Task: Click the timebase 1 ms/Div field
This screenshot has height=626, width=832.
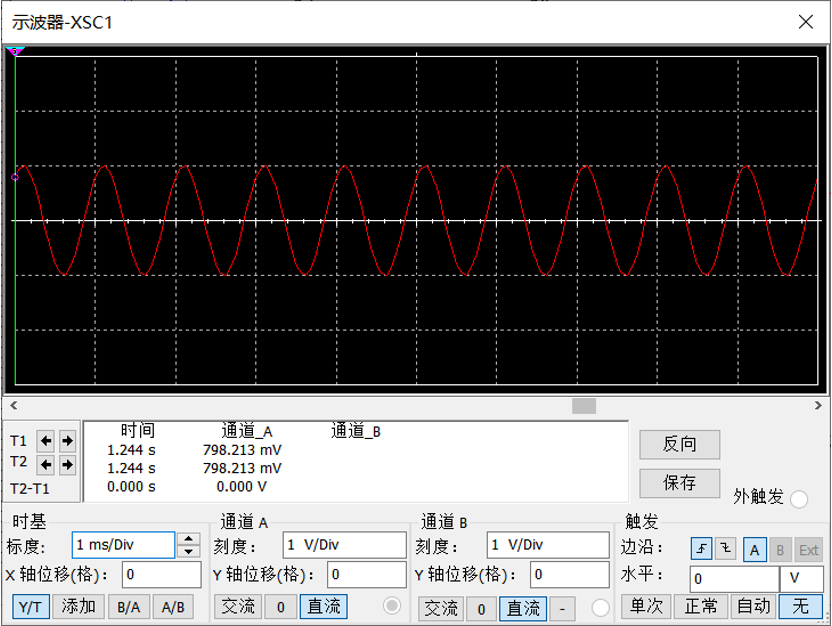Action: [123, 545]
